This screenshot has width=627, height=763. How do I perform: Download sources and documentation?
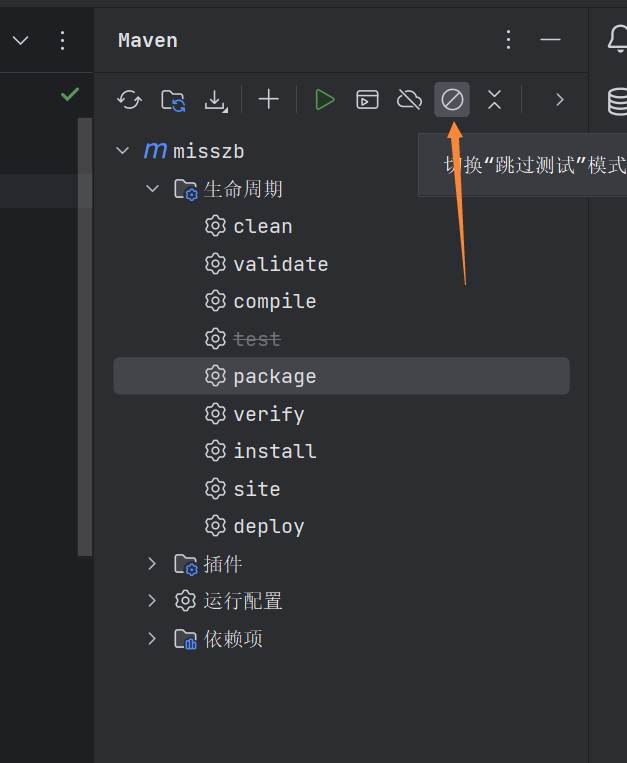click(x=215, y=101)
